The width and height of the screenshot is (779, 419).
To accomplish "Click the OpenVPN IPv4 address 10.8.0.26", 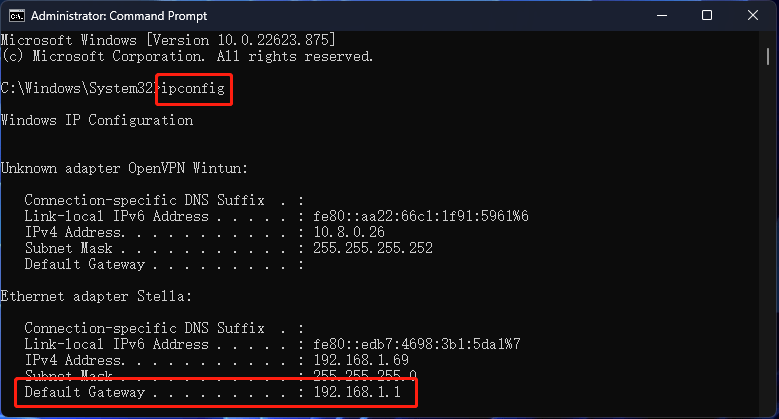I will 346,232.
